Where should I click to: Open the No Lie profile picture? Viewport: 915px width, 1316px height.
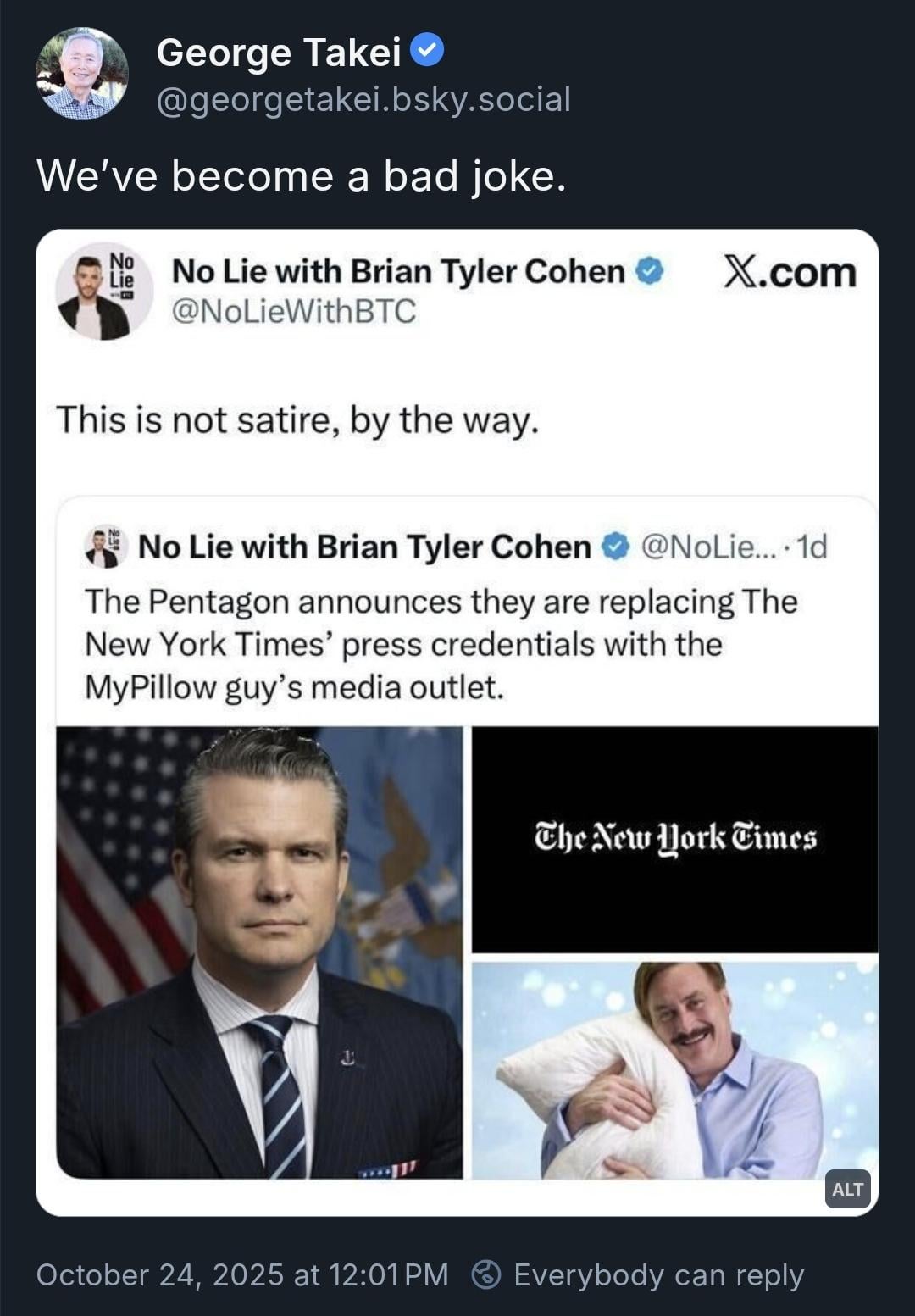[x=103, y=292]
